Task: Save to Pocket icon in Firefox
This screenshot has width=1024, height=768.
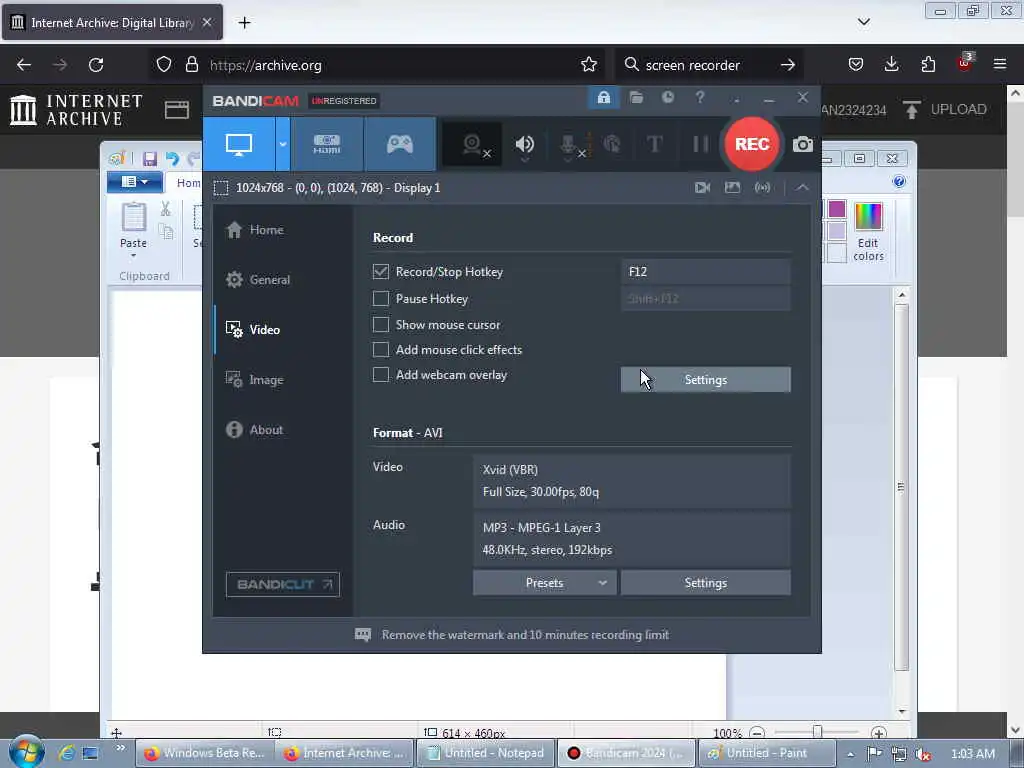Action: click(x=856, y=64)
